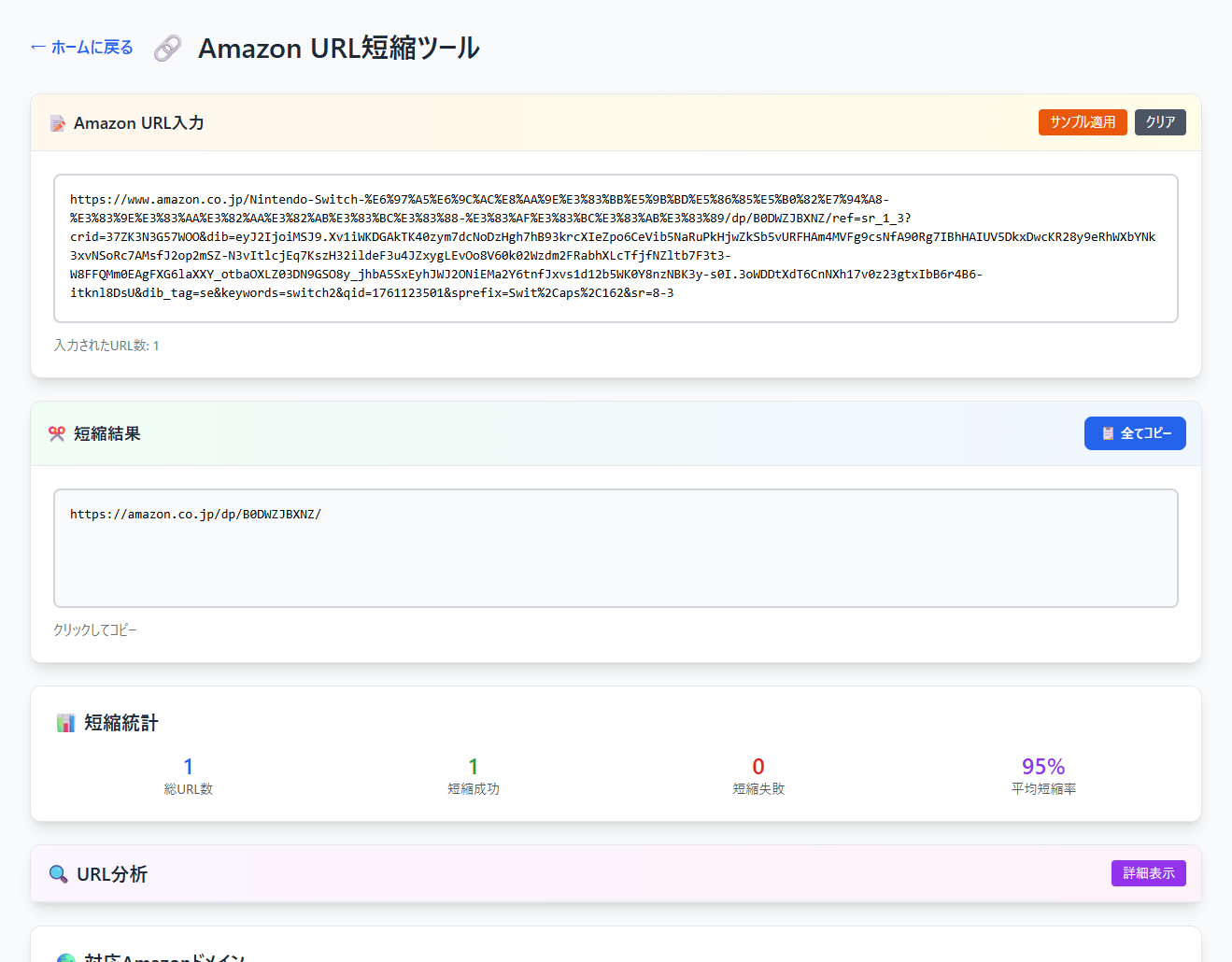The height and width of the screenshot is (962, 1232).
Task: Go back home via ホームに戻る link
Action: 82,48
